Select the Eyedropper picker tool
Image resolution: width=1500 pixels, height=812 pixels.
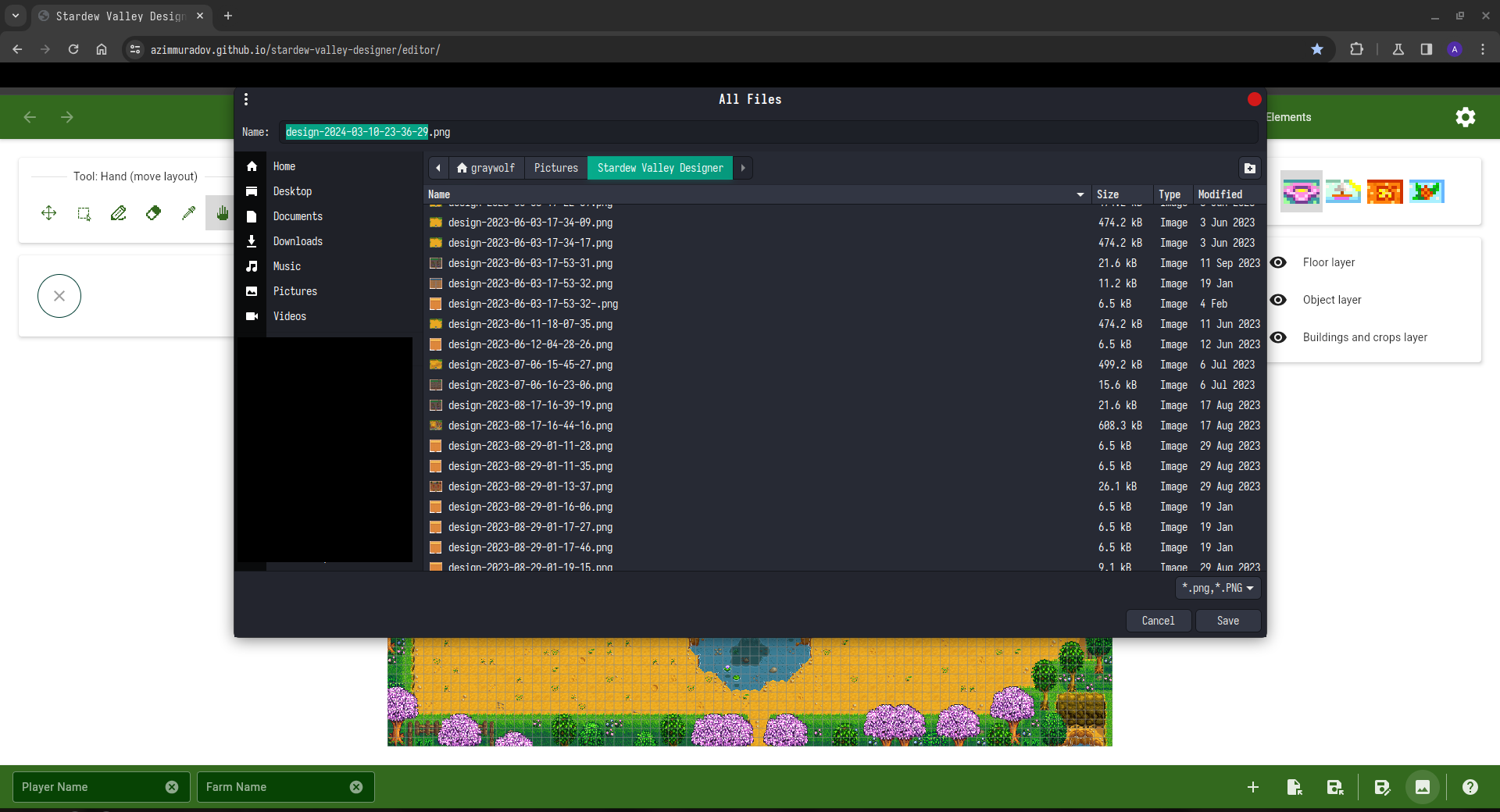pos(188,213)
